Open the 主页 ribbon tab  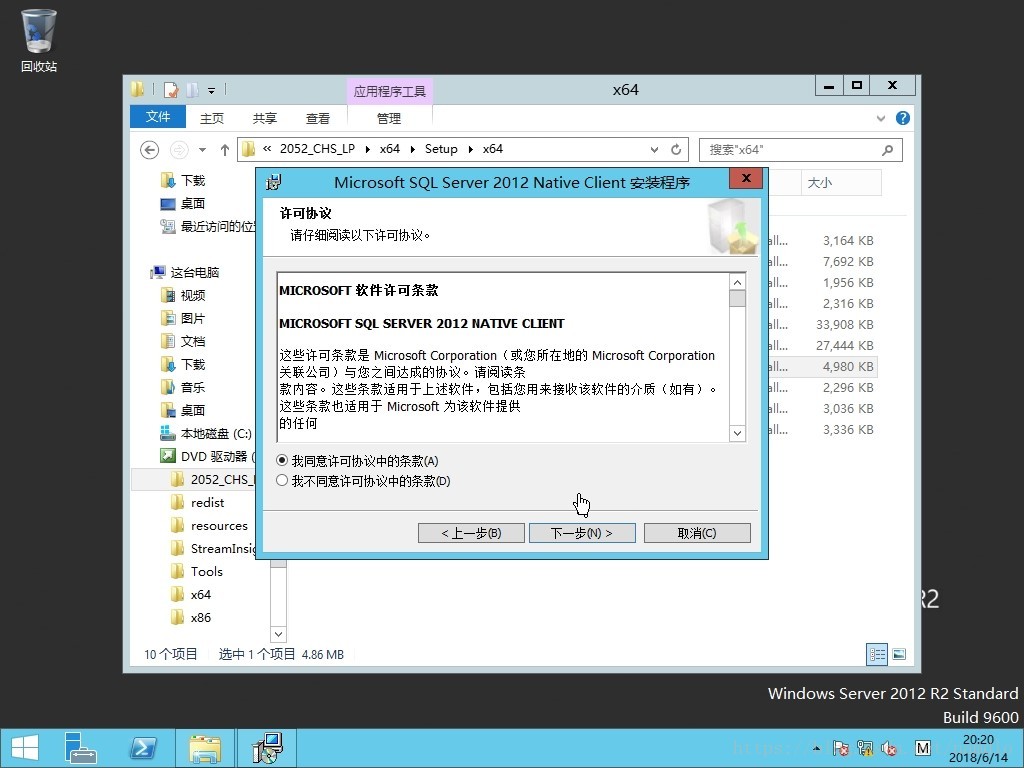click(x=212, y=118)
